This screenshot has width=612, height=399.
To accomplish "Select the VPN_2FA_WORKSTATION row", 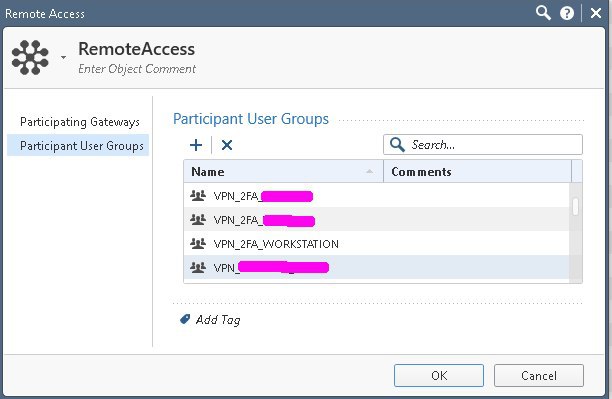I will [377, 244].
